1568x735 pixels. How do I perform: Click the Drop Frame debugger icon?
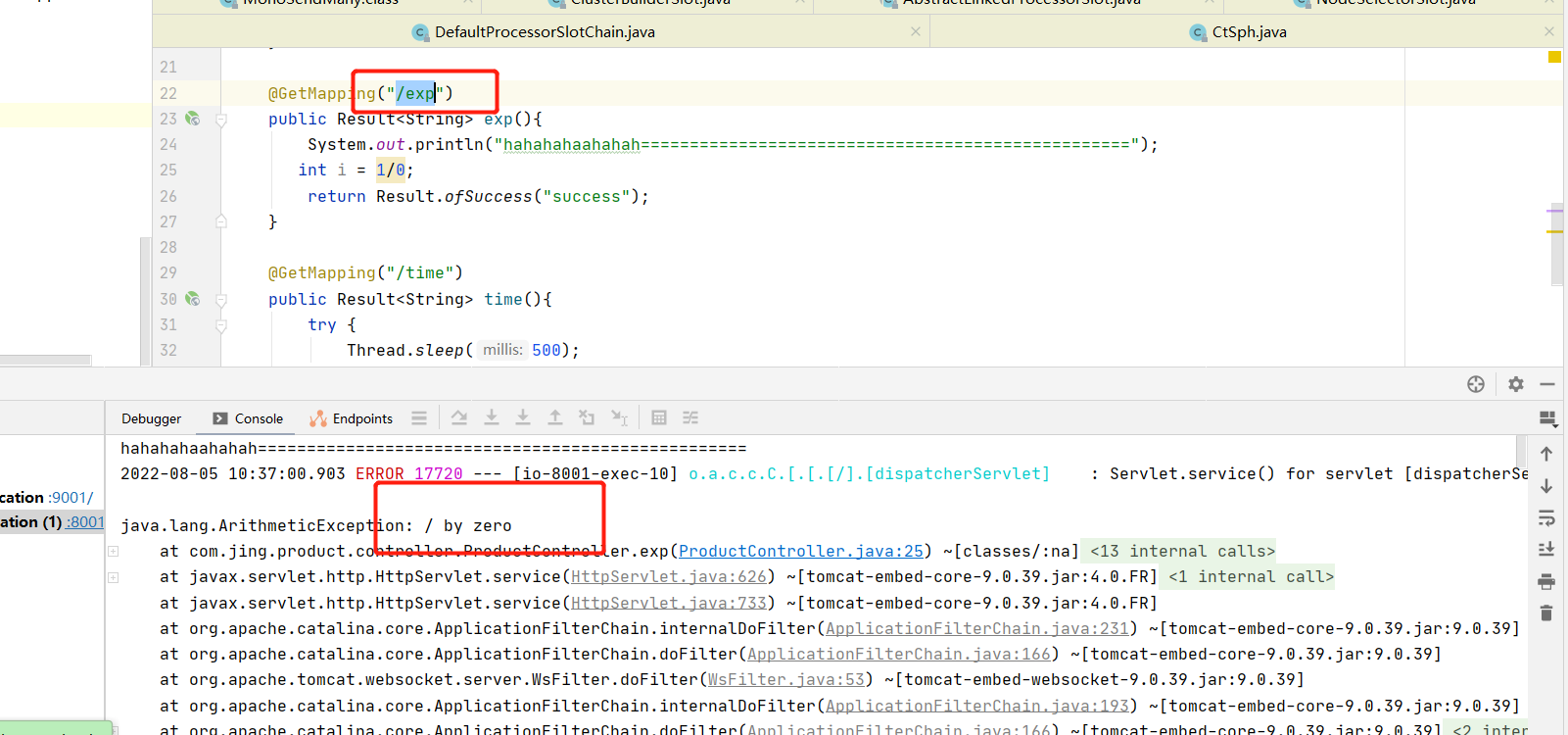587,417
